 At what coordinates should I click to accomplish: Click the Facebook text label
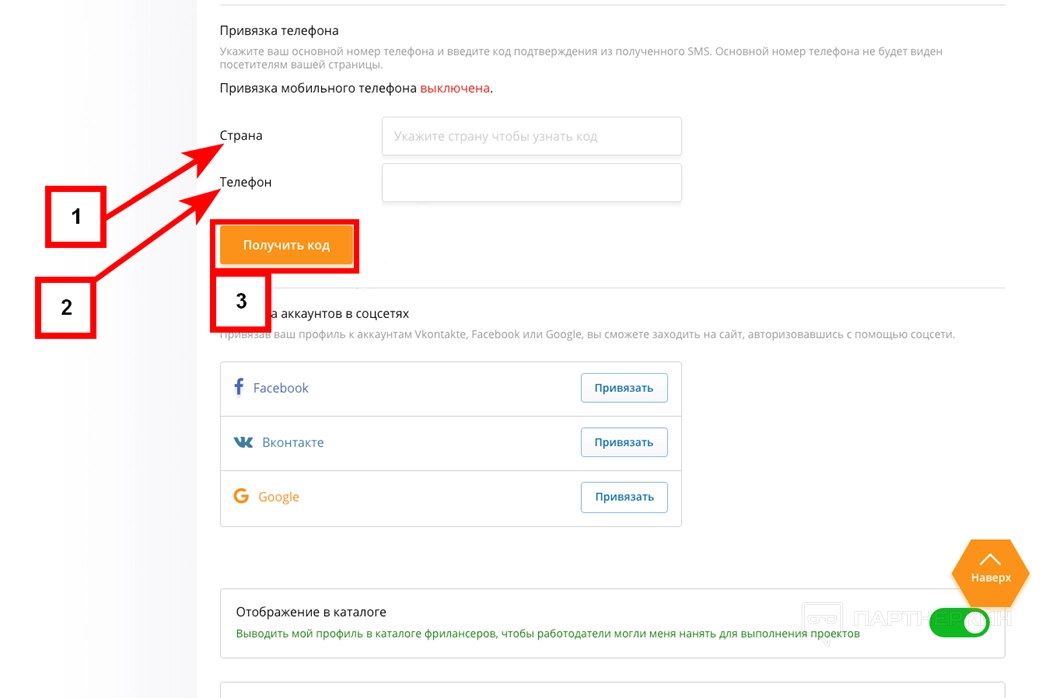coord(281,388)
